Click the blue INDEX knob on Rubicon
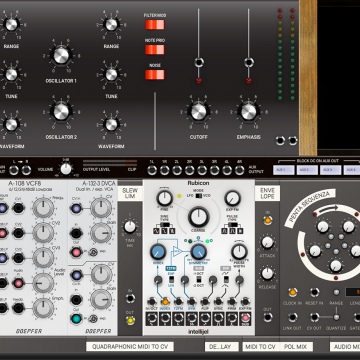Image resolution: width=360 pixels, height=360 pixels. click(x=158, y=252)
